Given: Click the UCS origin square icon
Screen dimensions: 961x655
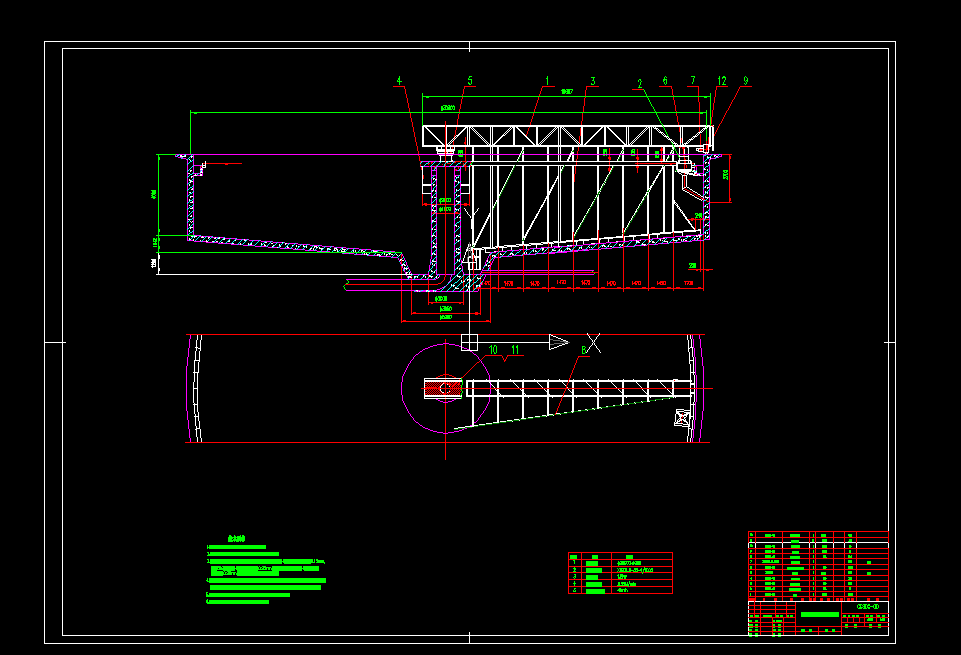Looking at the screenshot, I should pos(469,343).
